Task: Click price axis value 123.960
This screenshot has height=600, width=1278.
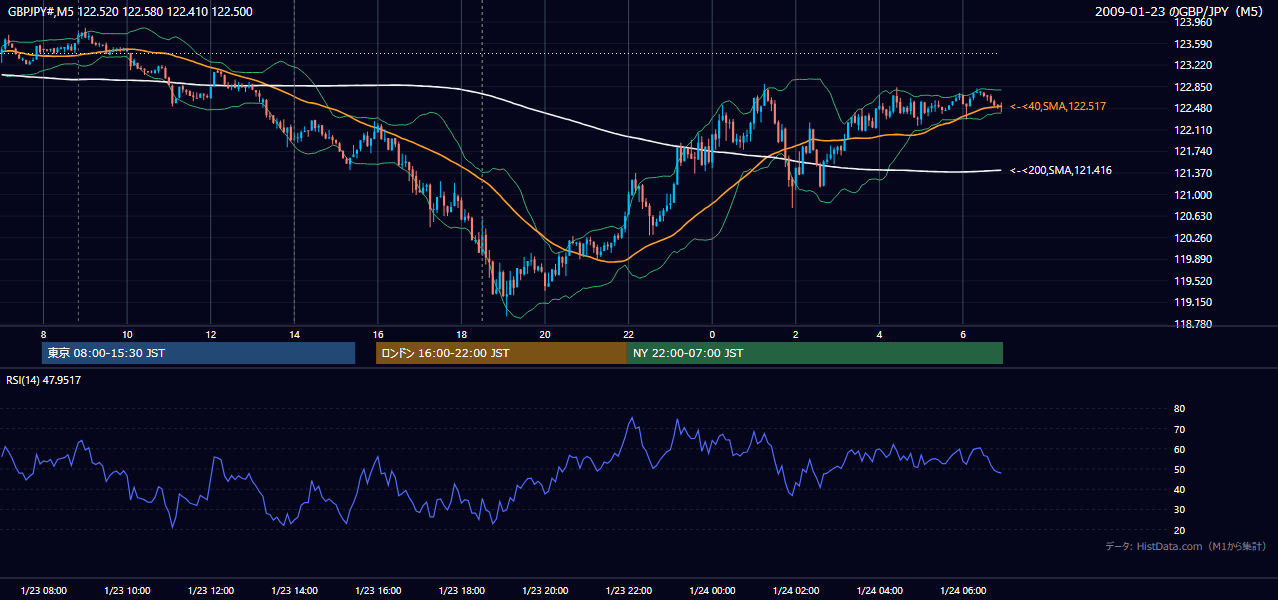Action: click(x=1192, y=22)
